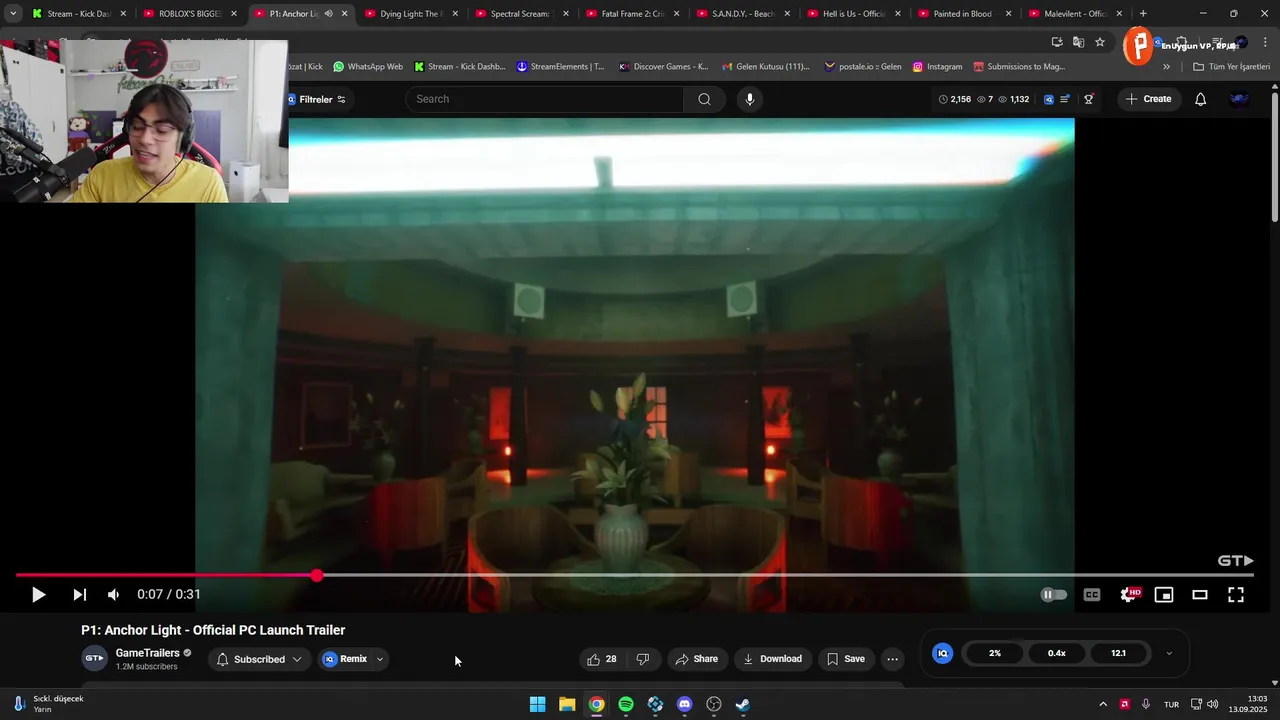The image size is (1280, 720).
Task: Open Steam from the taskbar
Action: tap(743, 704)
